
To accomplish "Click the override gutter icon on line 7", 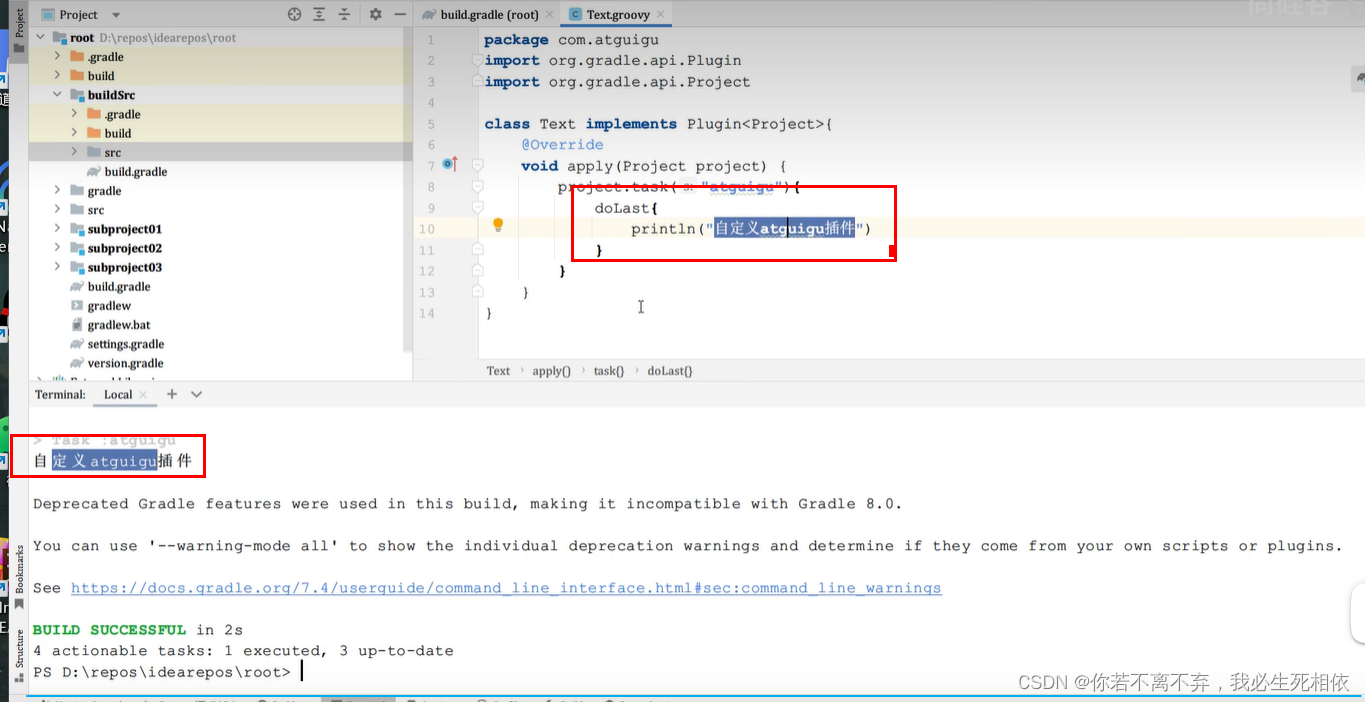I will coord(449,164).
